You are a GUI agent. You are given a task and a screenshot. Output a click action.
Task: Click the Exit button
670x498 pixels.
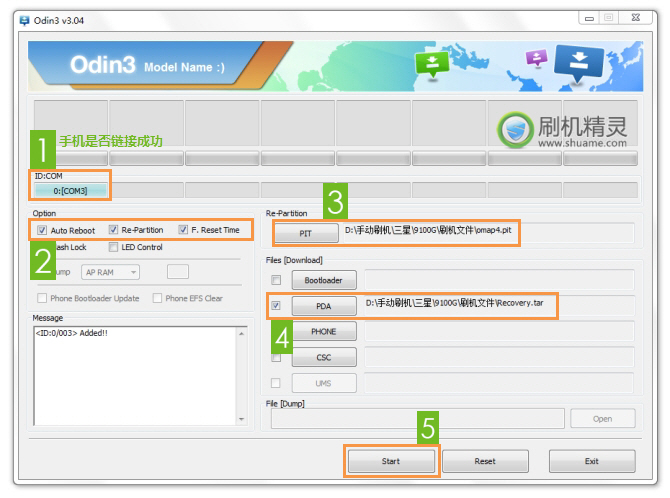click(592, 461)
